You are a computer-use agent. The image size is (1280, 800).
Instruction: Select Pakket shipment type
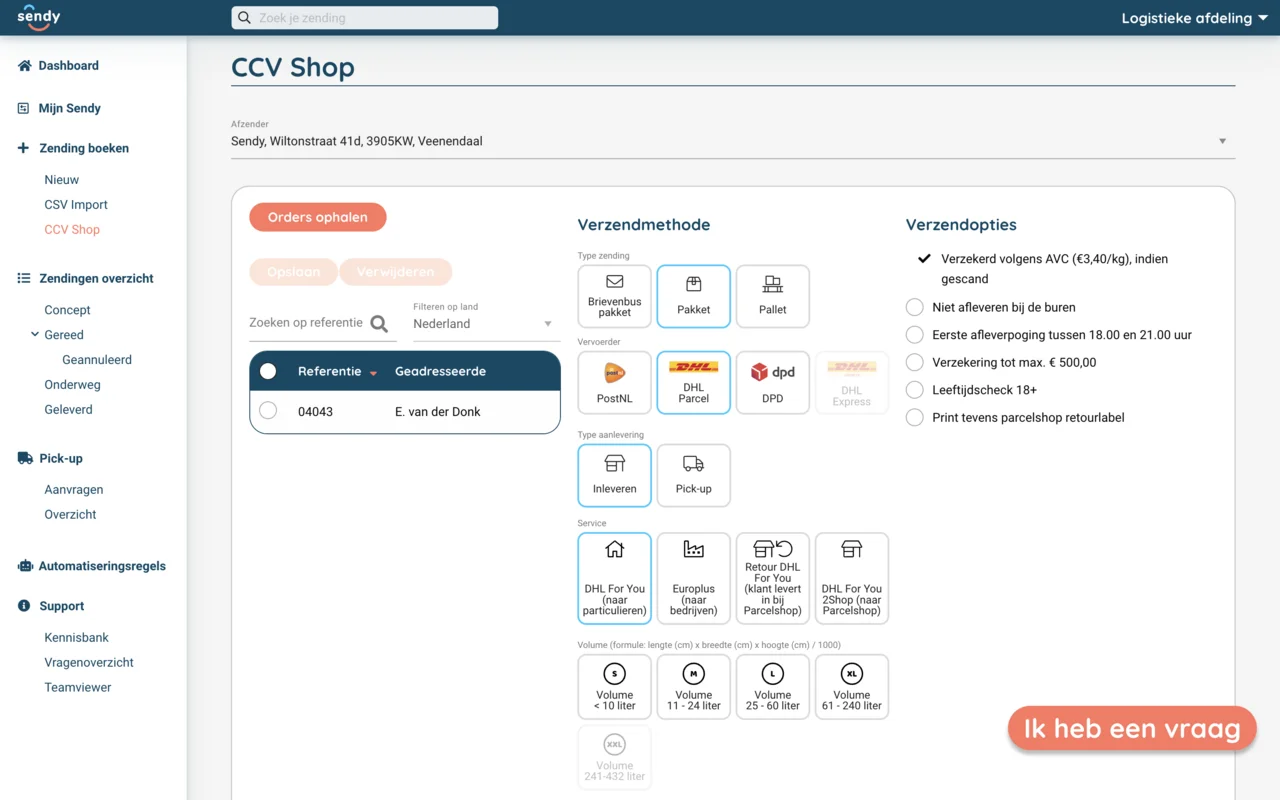[694, 296]
